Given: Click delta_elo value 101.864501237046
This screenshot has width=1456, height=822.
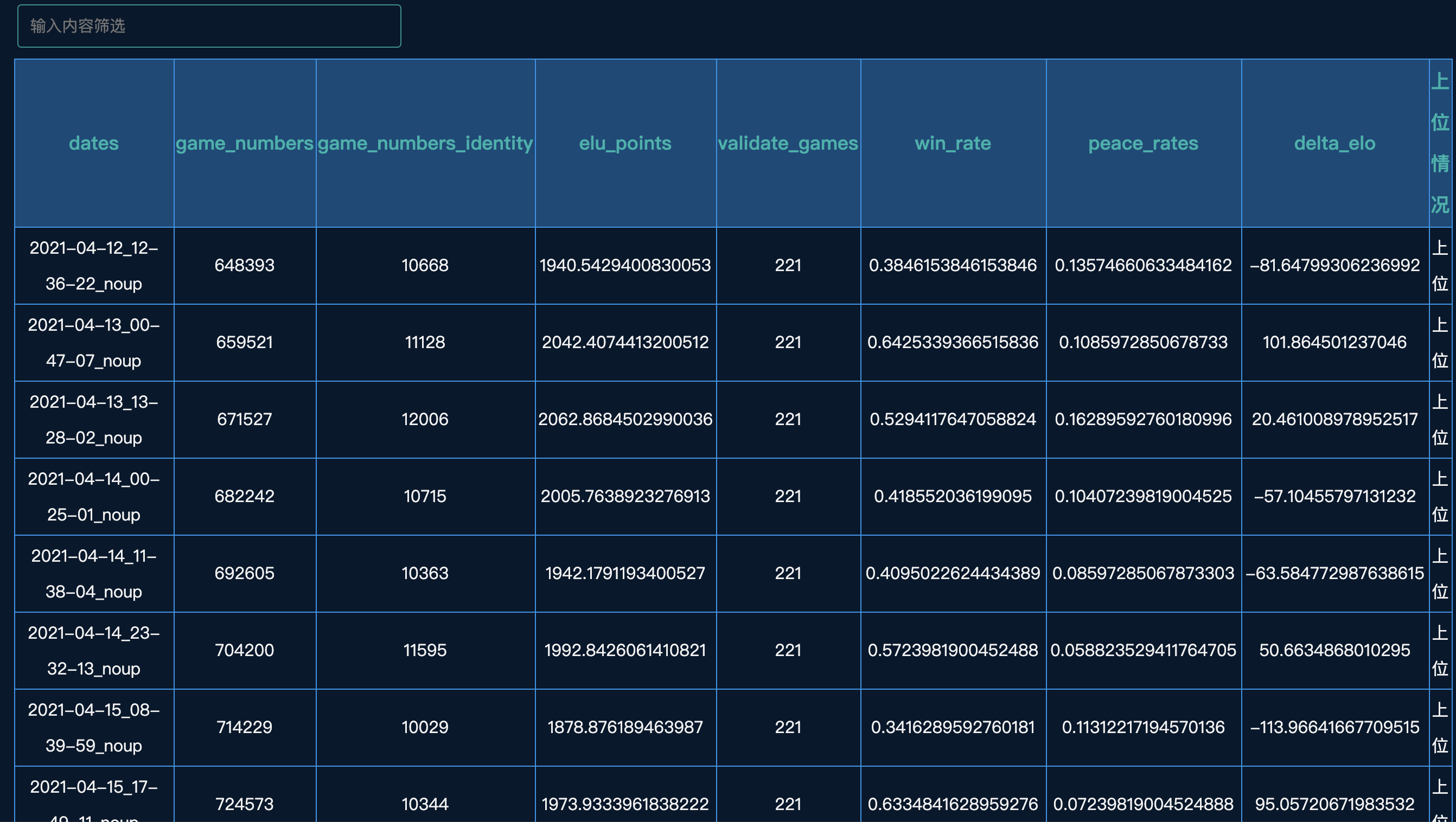Looking at the screenshot, I should [x=1334, y=342].
